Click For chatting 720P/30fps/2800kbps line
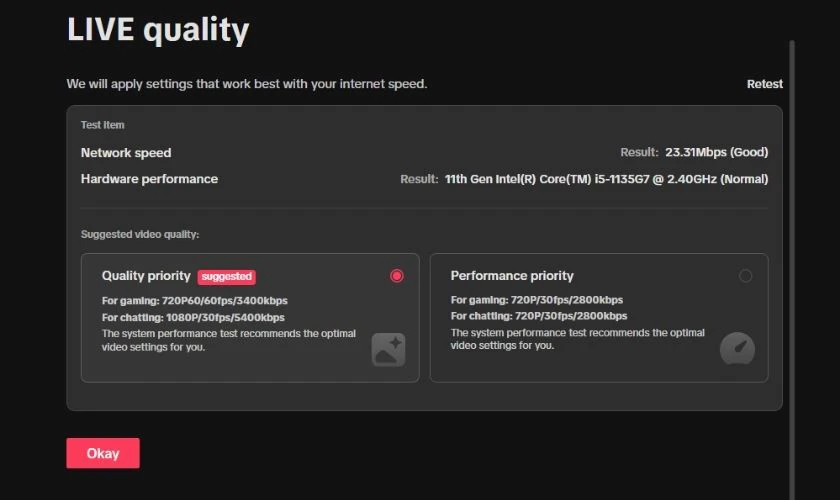This screenshot has height=500, width=840. [539, 316]
